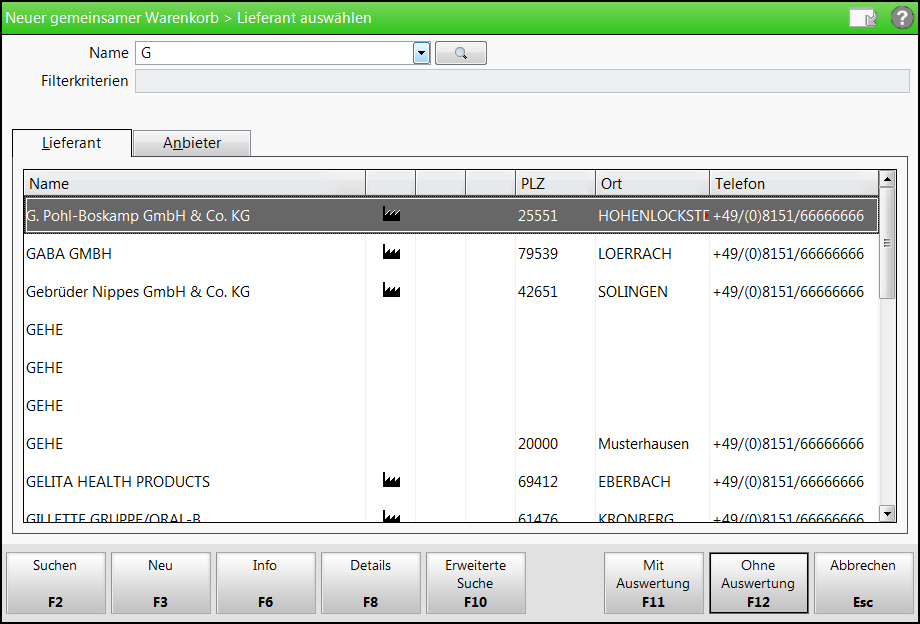Switch to the Lieferant tab

pyautogui.click(x=72, y=143)
